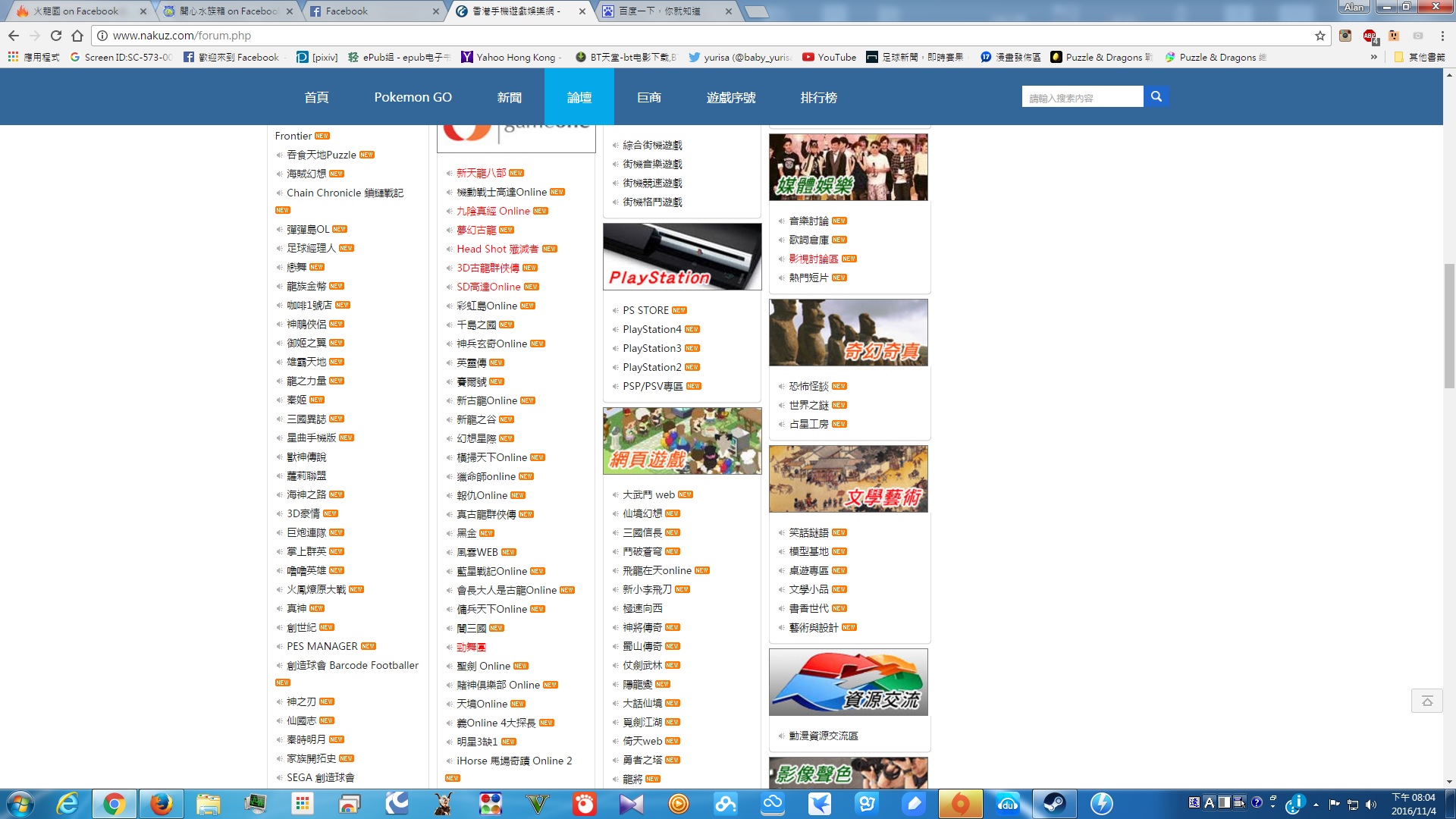Click the browser Back arrow
Screen dimensions: 1456x819
click(14, 36)
